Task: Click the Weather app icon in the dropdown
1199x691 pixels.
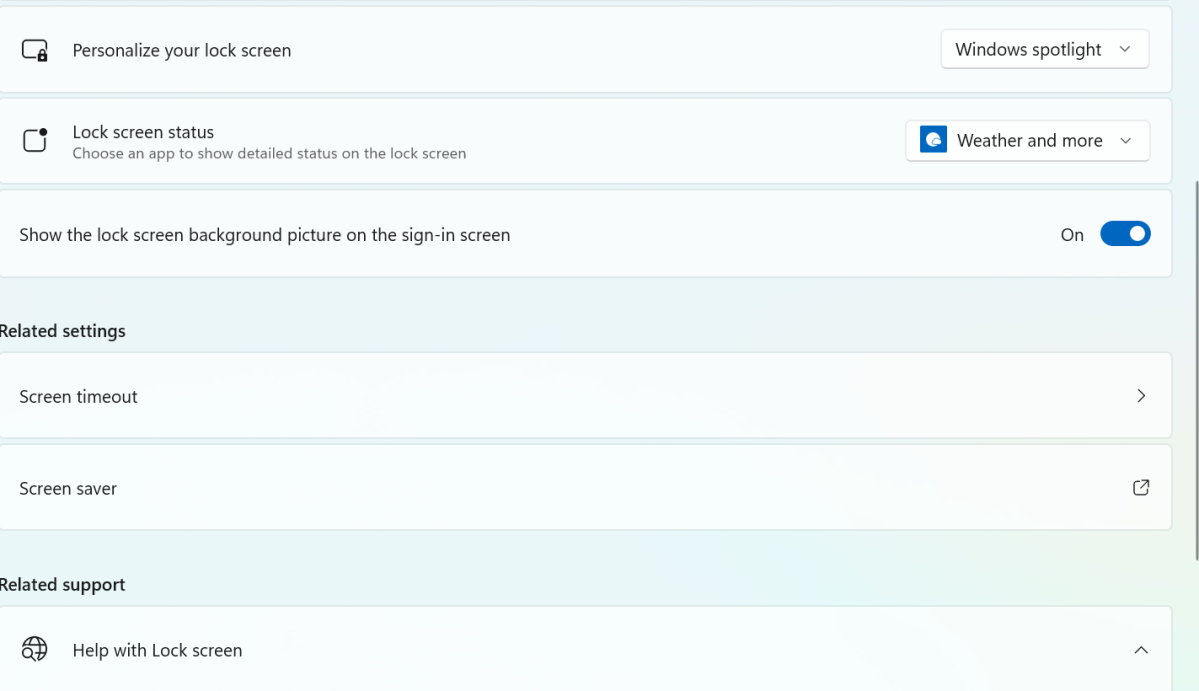Action: click(932, 140)
